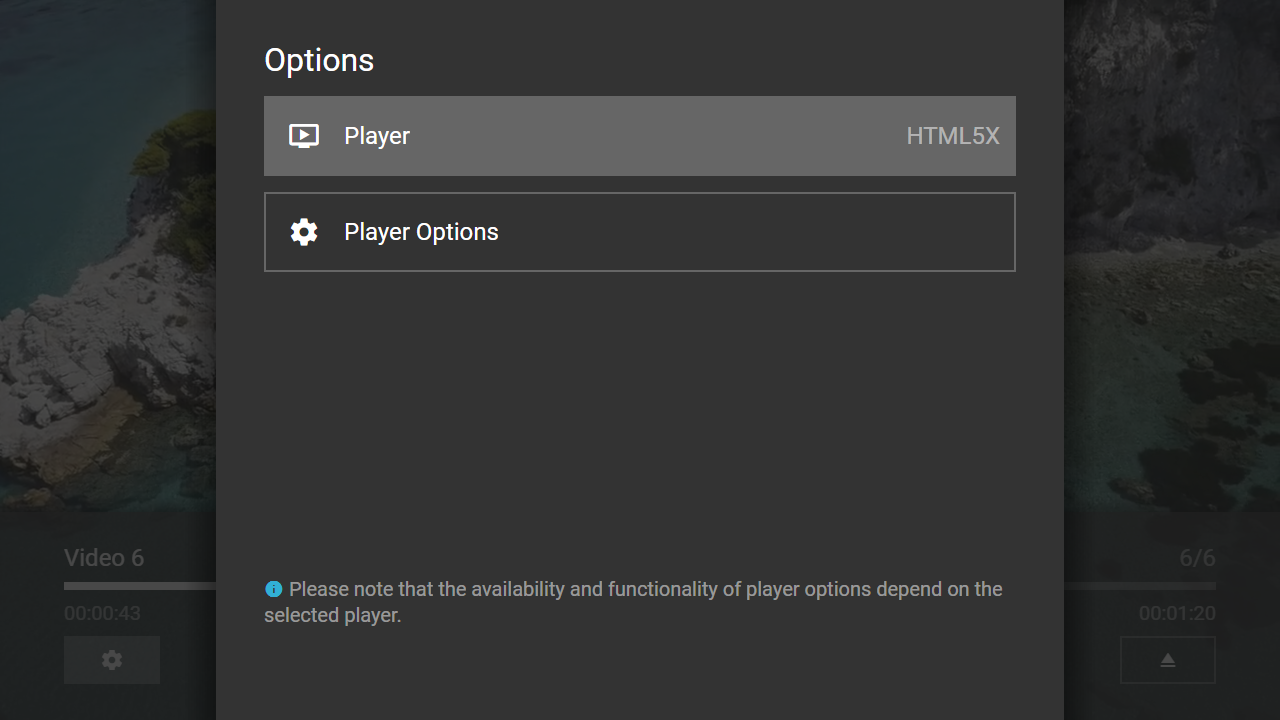Click the note about player option availability
Viewport: 1280px width, 720px height.
(x=640, y=602)
